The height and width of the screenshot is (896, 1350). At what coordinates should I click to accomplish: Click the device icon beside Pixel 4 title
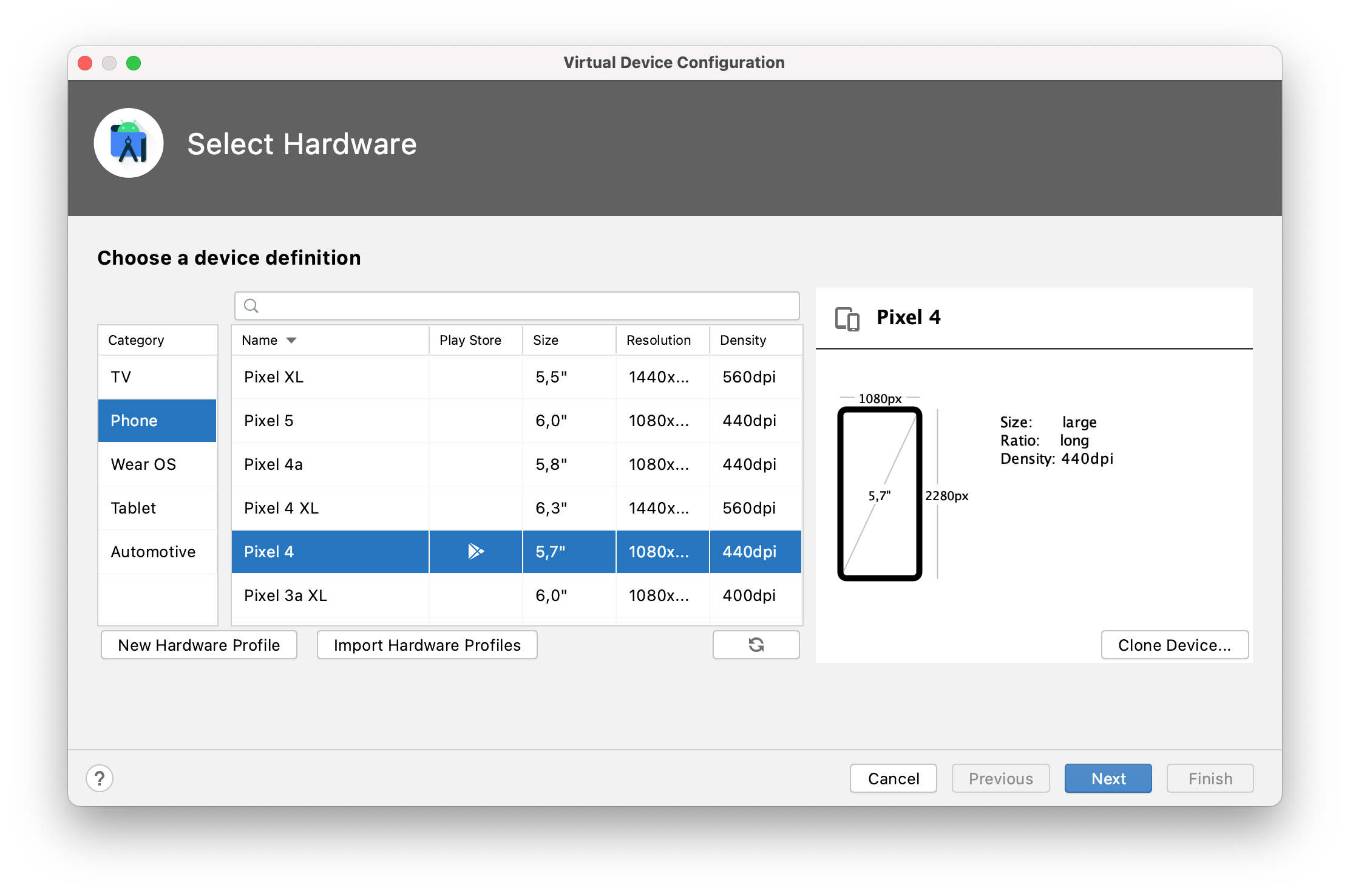(847, 318)
